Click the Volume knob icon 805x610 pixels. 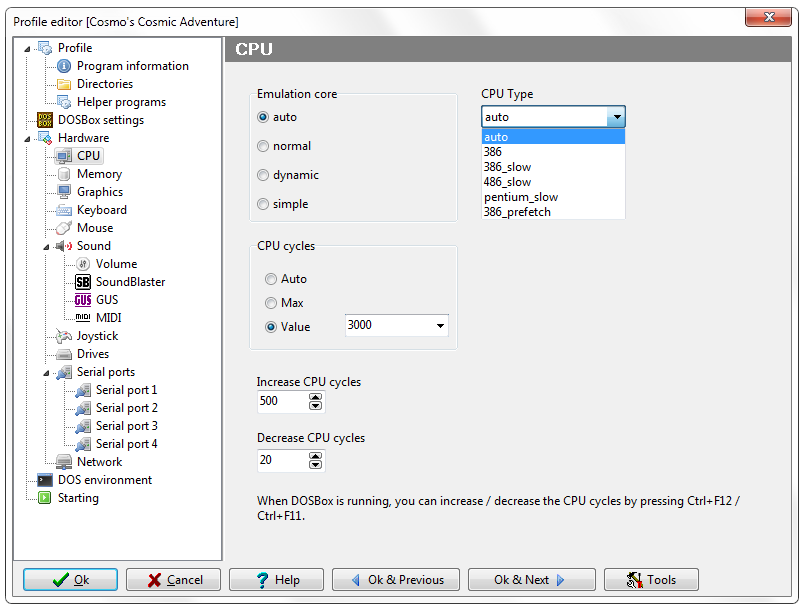click(x=83, y=264)
